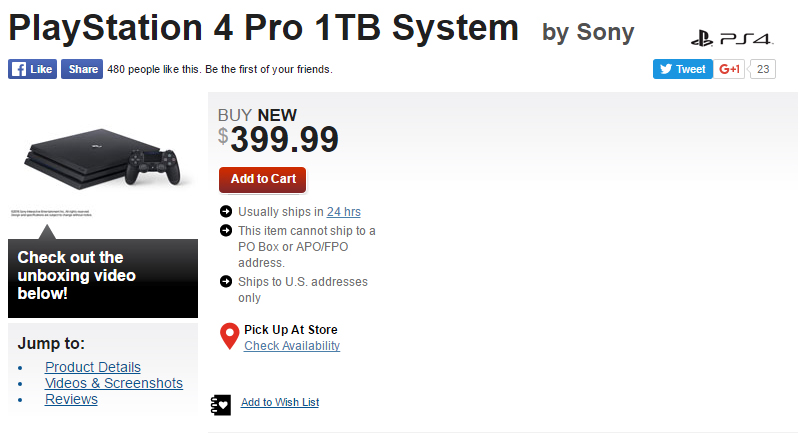Screen dimensions: 803x433
Task: Click the red store location pin icon
Action: click(x=229, y=336)
